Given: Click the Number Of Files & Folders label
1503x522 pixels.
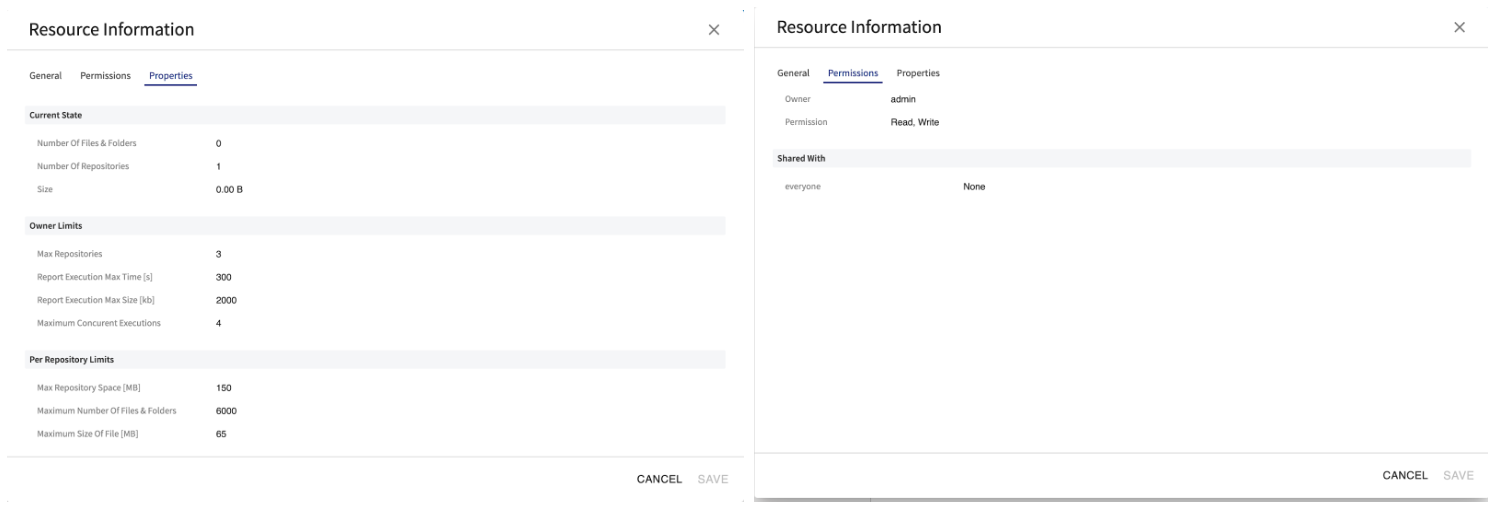Looking at the screenshot, I should coord(86,143).
